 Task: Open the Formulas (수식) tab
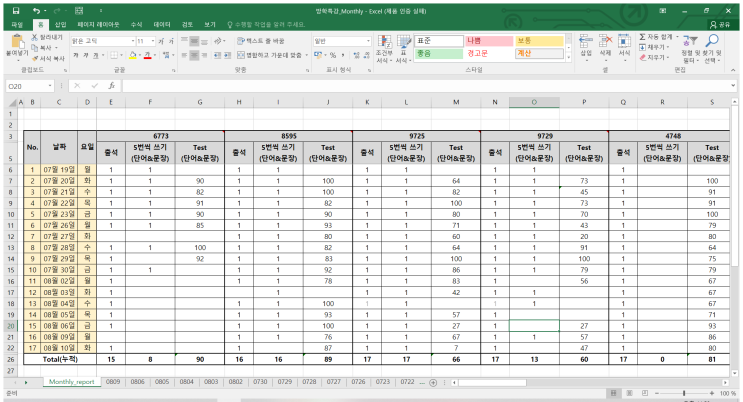point(136,25)
